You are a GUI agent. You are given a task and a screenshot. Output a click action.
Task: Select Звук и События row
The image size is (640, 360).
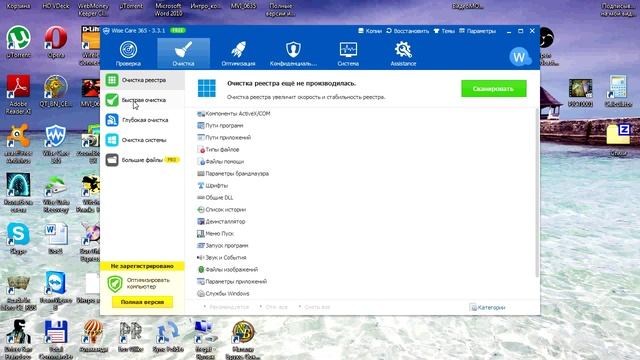(x=222, y=258)
